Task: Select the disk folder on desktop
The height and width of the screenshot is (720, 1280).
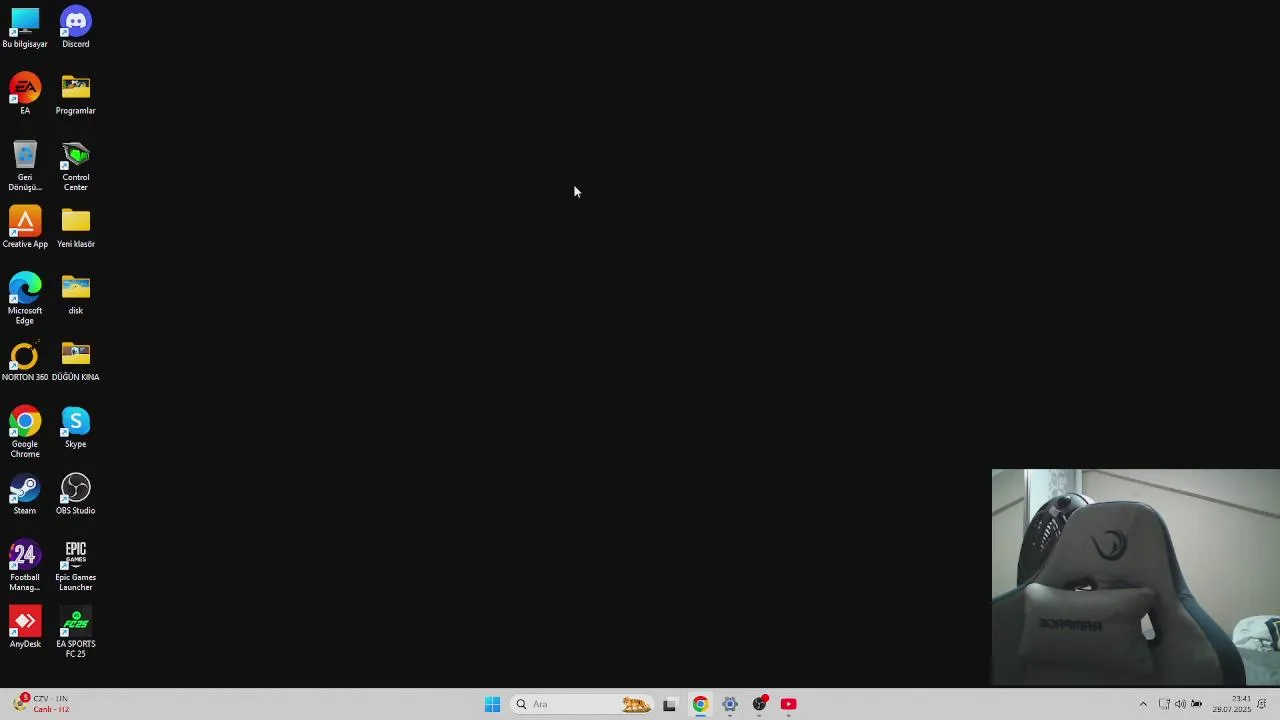Action: tap(76, 295)
